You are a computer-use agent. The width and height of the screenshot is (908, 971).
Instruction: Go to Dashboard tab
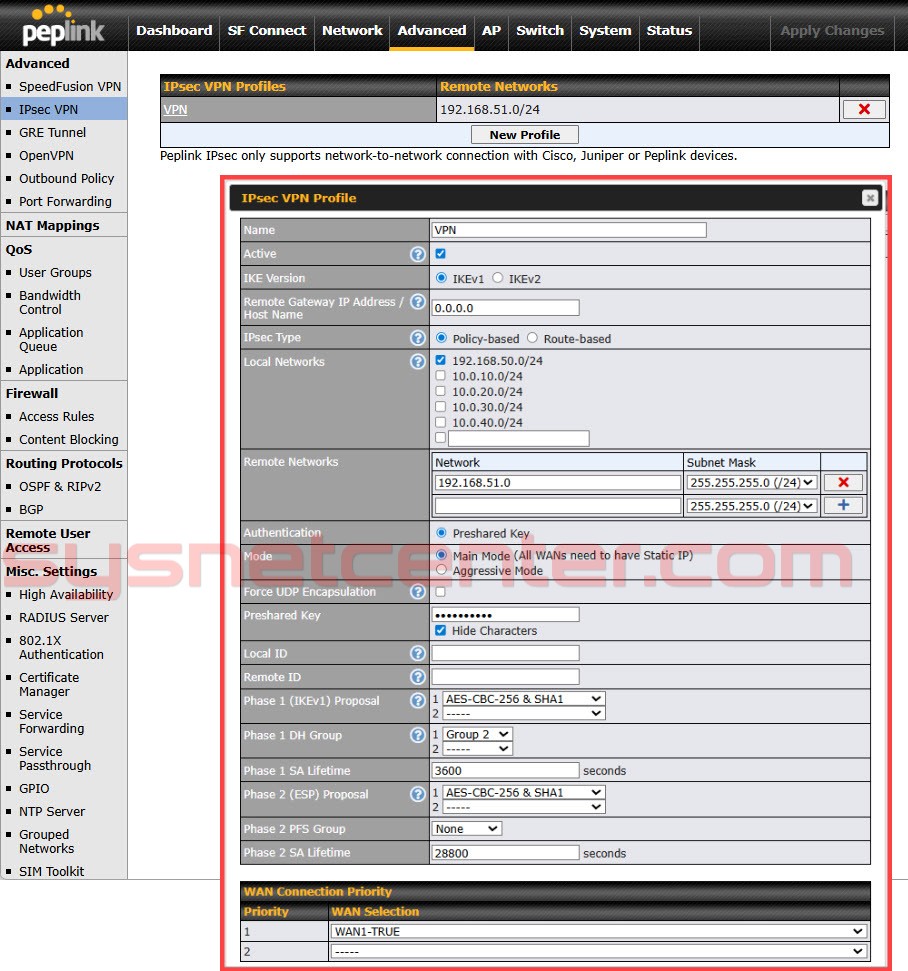(x=174, y=30)
